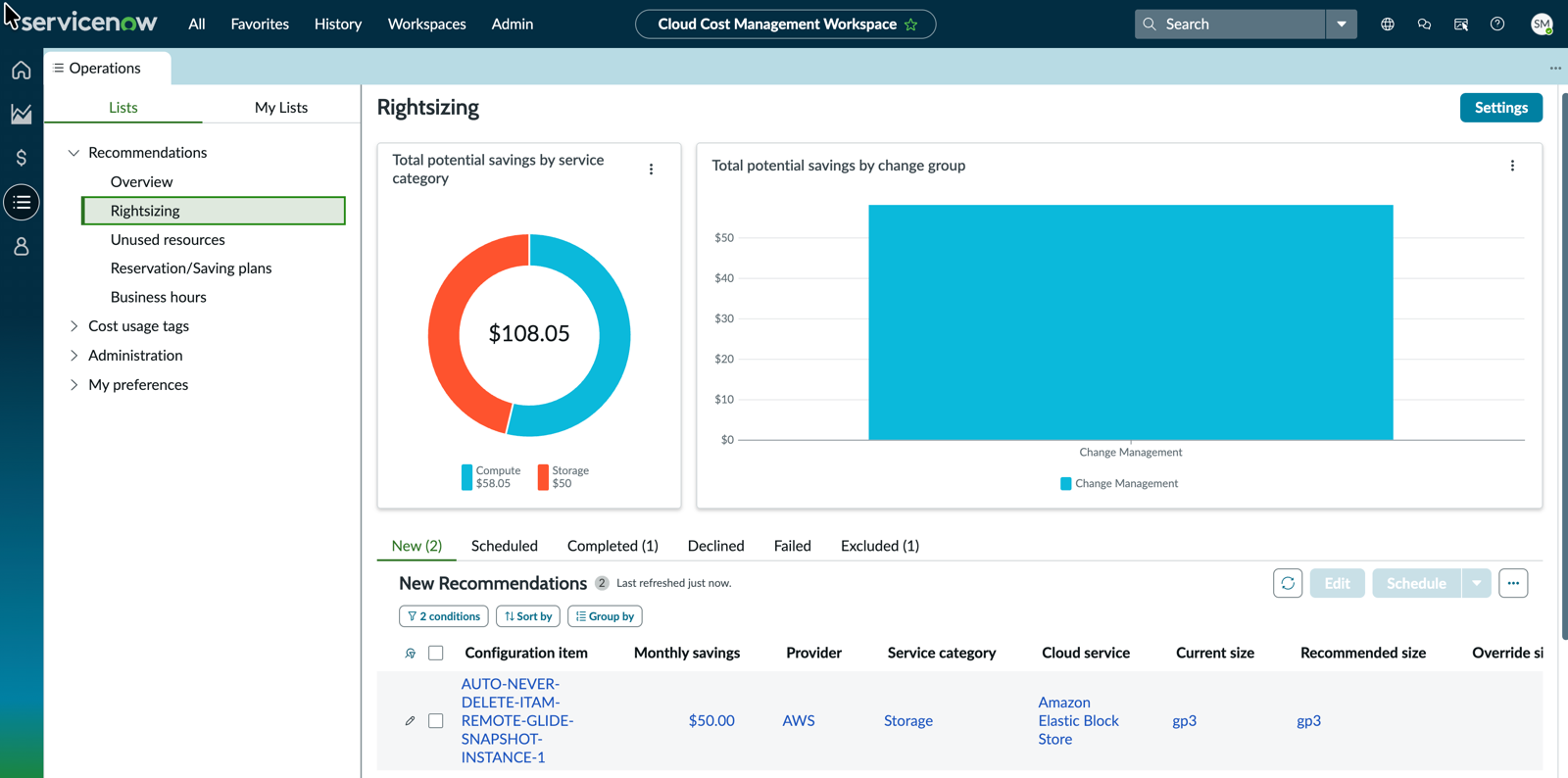Click the globe icon in the top bar
Image resolution: width=1568 pixels, height=778 pixels.
pos(1388,24)
